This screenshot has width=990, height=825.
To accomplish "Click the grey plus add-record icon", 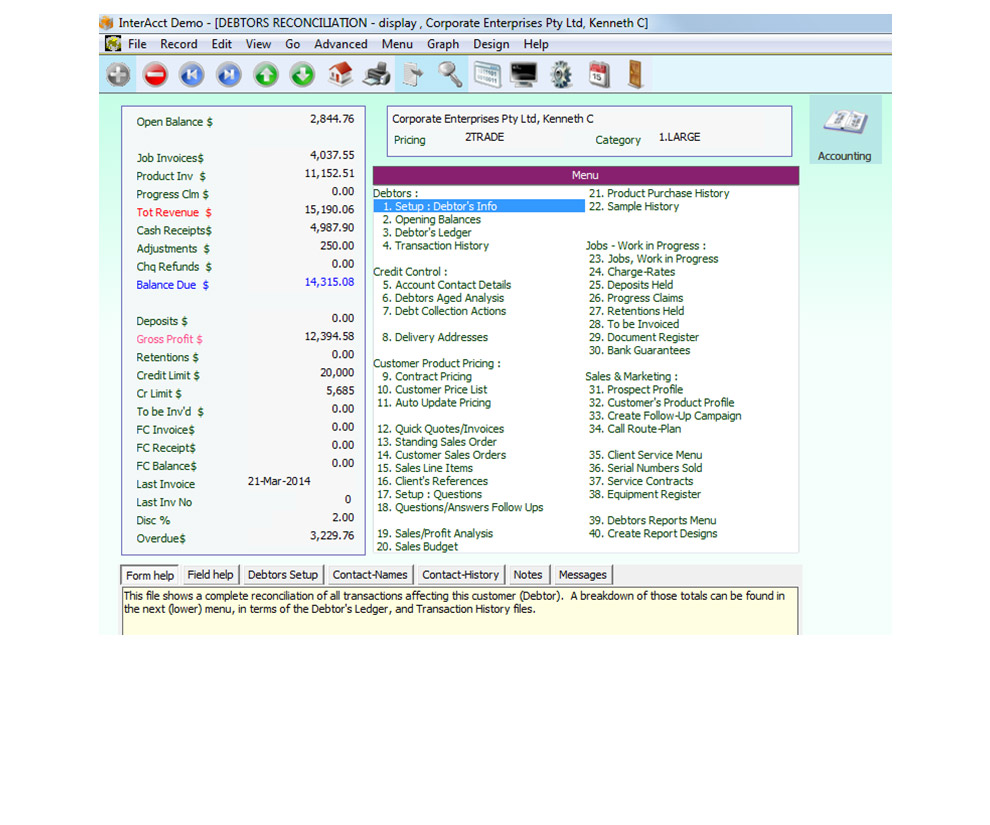I will click(118, 74).
